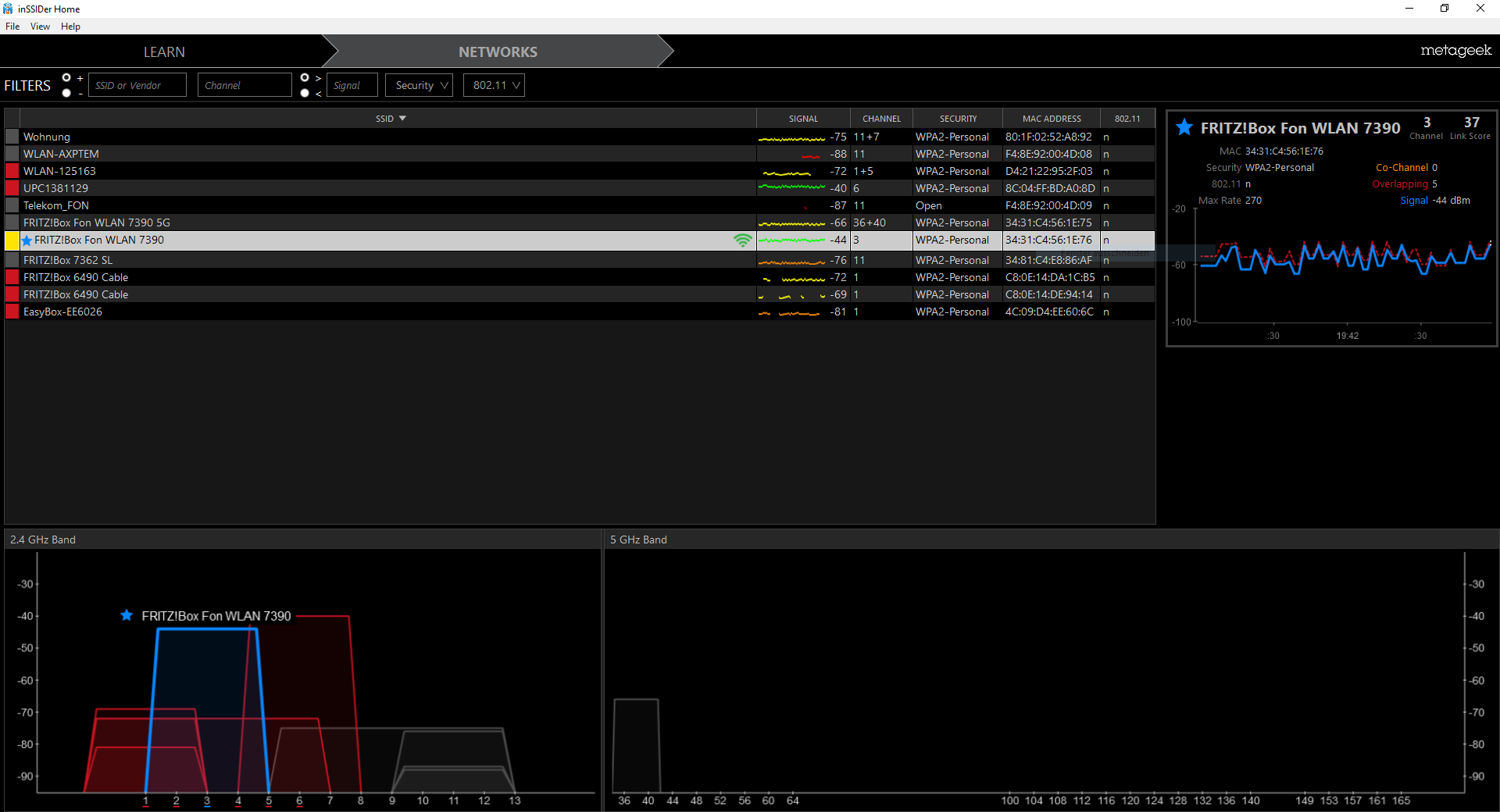Sort by the 802.11 column header
Image resolution: width=1500 pixels, height=812 pixels.
coord(1127,119)
